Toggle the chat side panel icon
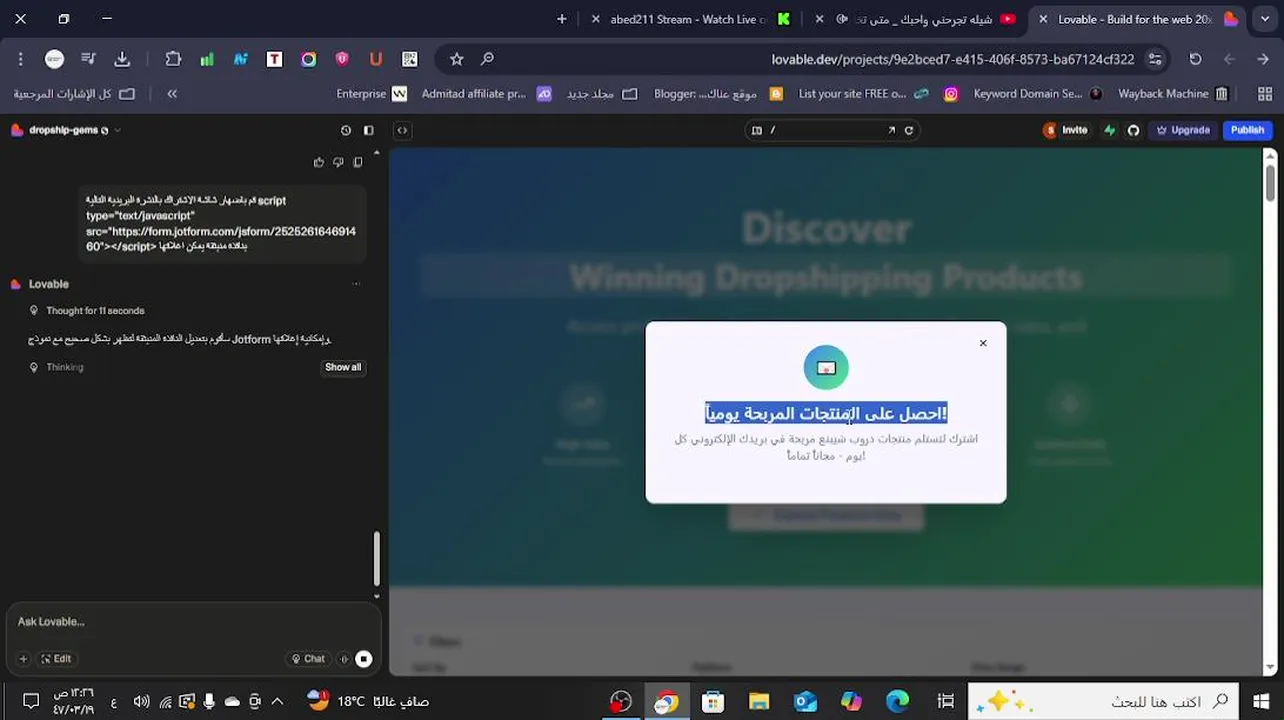The width and height of the screenshot is (1284, 720). click(369, 130)
